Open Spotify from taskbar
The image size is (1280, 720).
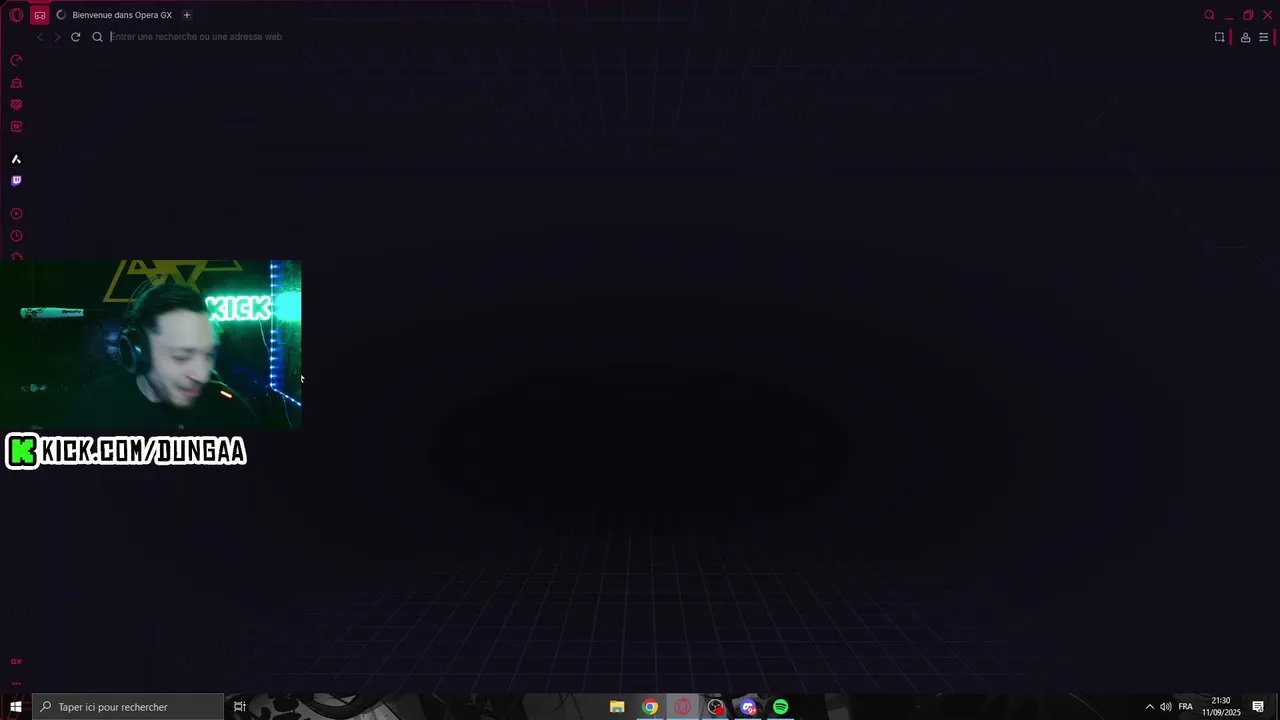[x=781, y=707]
